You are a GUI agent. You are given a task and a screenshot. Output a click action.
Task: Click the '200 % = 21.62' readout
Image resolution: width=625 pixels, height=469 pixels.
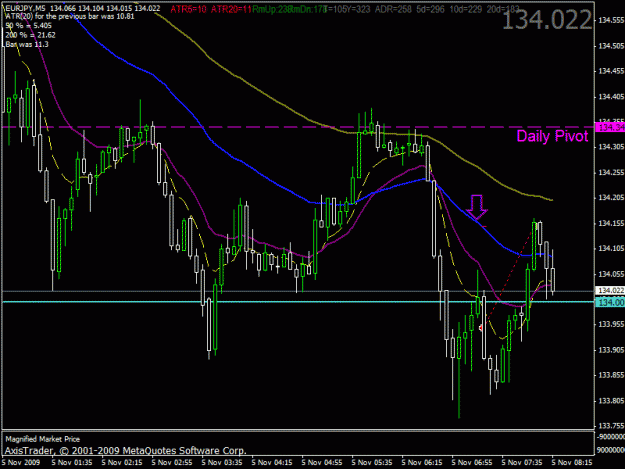click(30, 35)
